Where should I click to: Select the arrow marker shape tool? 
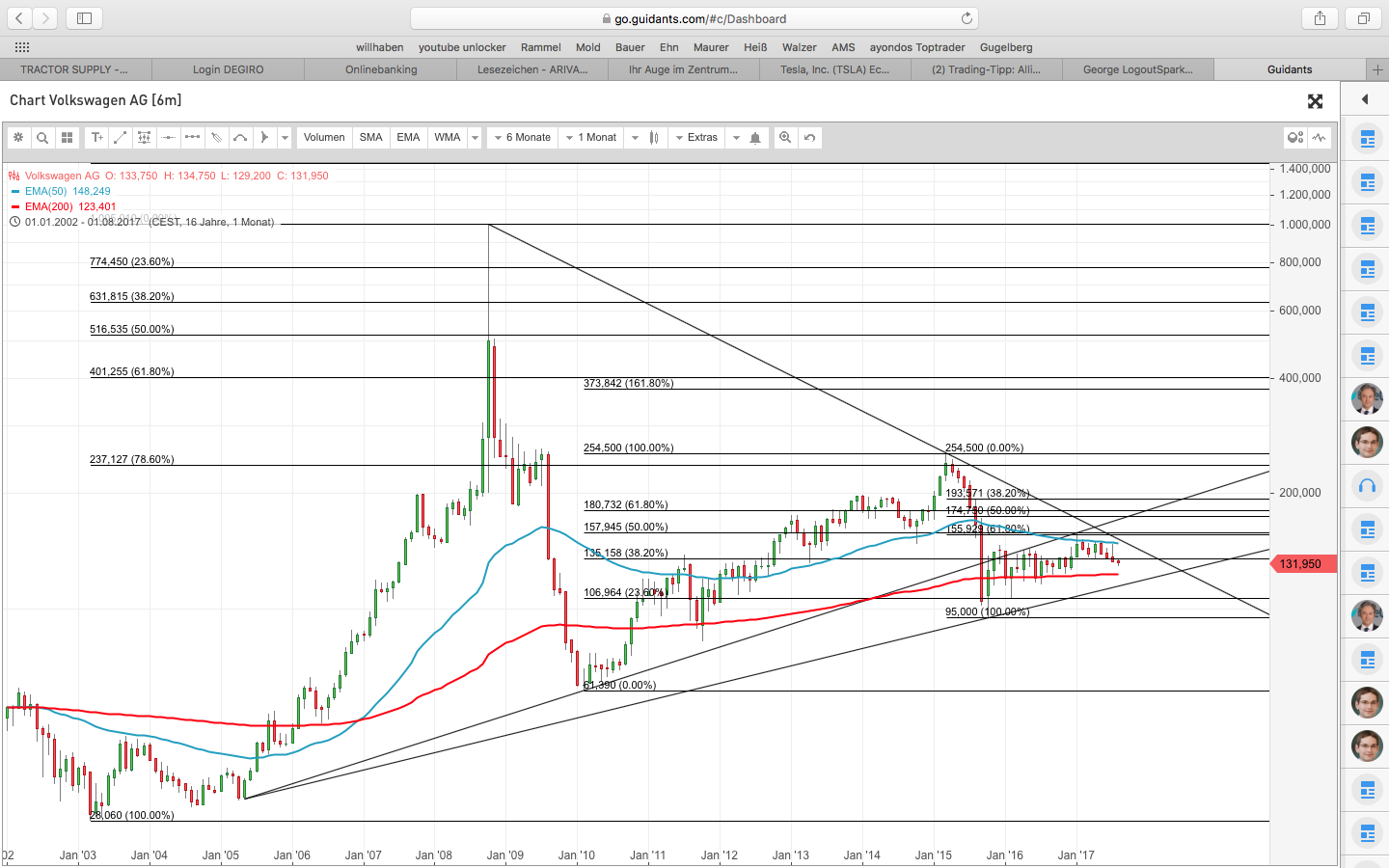265,138
